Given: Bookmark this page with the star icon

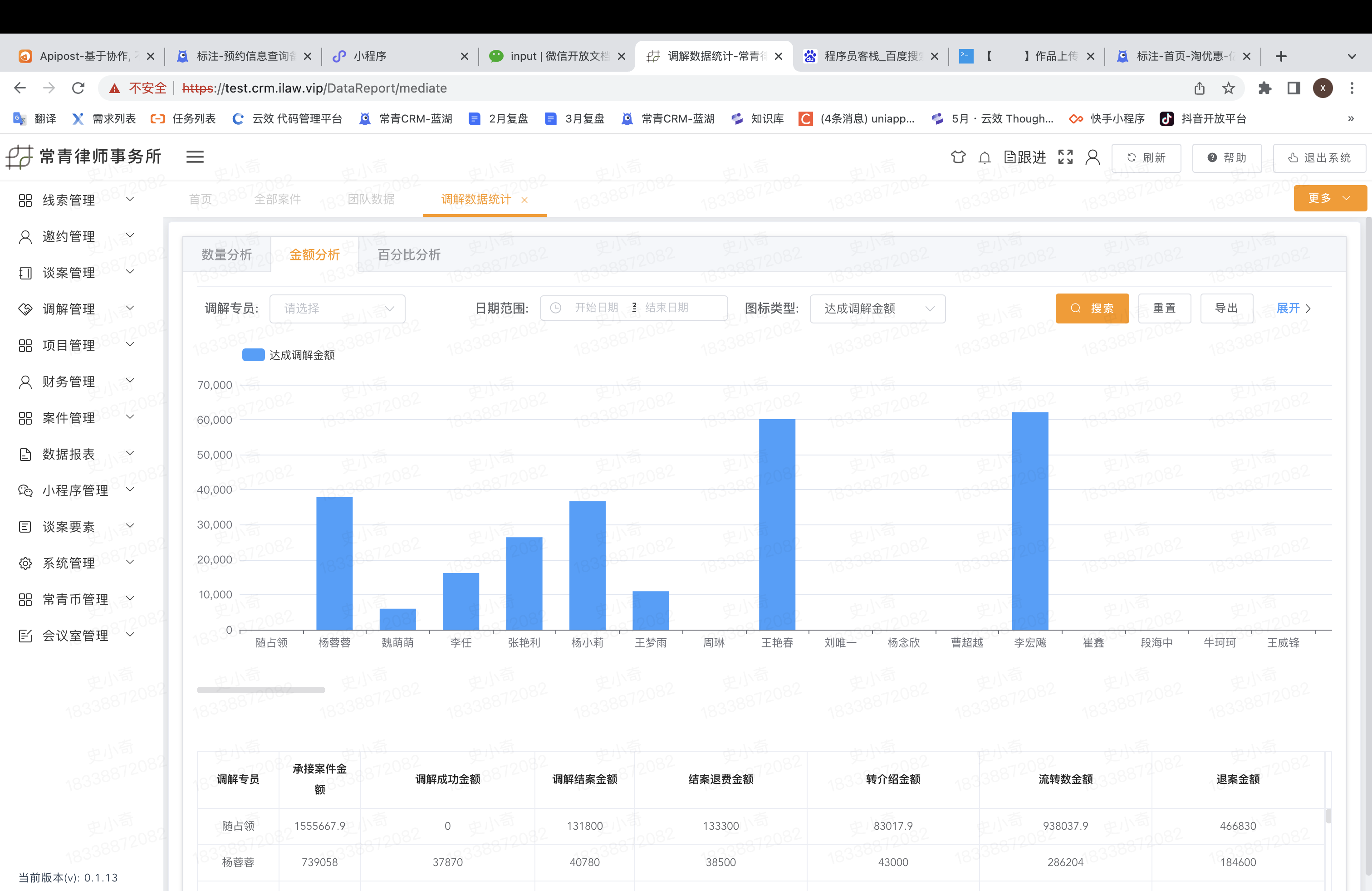Looking at the screenshot, I should click(1229, 88).
